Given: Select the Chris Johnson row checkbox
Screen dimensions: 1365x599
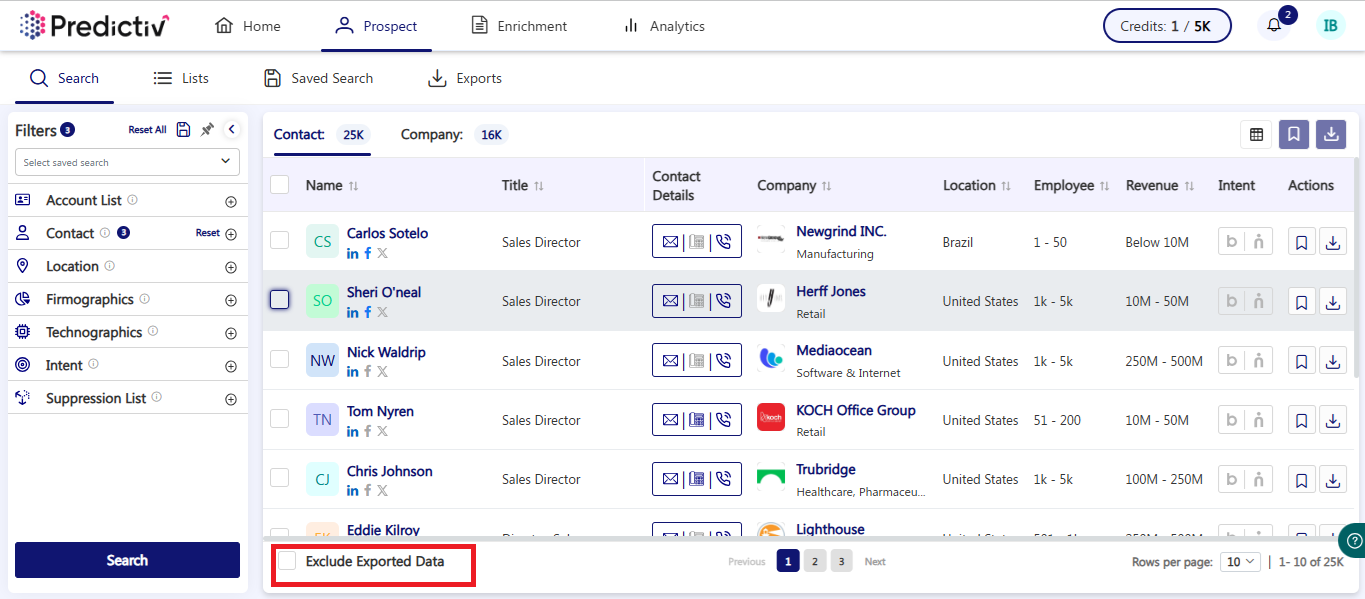Looking at the screenshot, I should tap(280, 478).
